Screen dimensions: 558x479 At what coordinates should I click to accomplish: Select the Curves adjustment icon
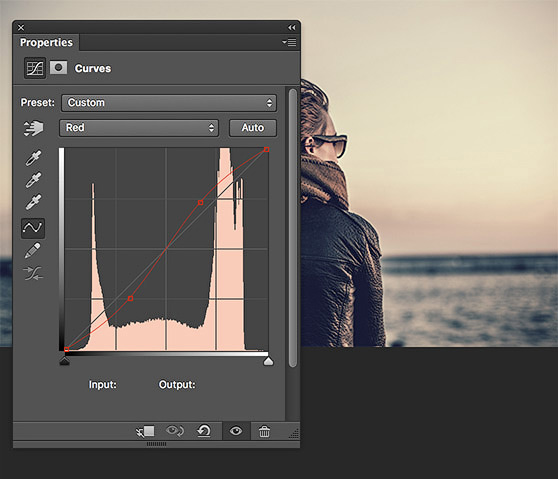(x=35, y=68)
